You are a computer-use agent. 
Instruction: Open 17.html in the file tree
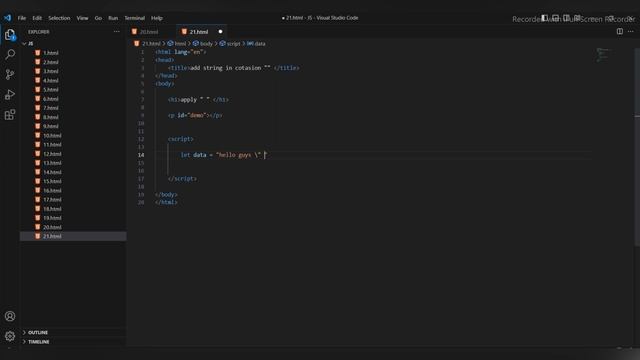coord(52,200)
